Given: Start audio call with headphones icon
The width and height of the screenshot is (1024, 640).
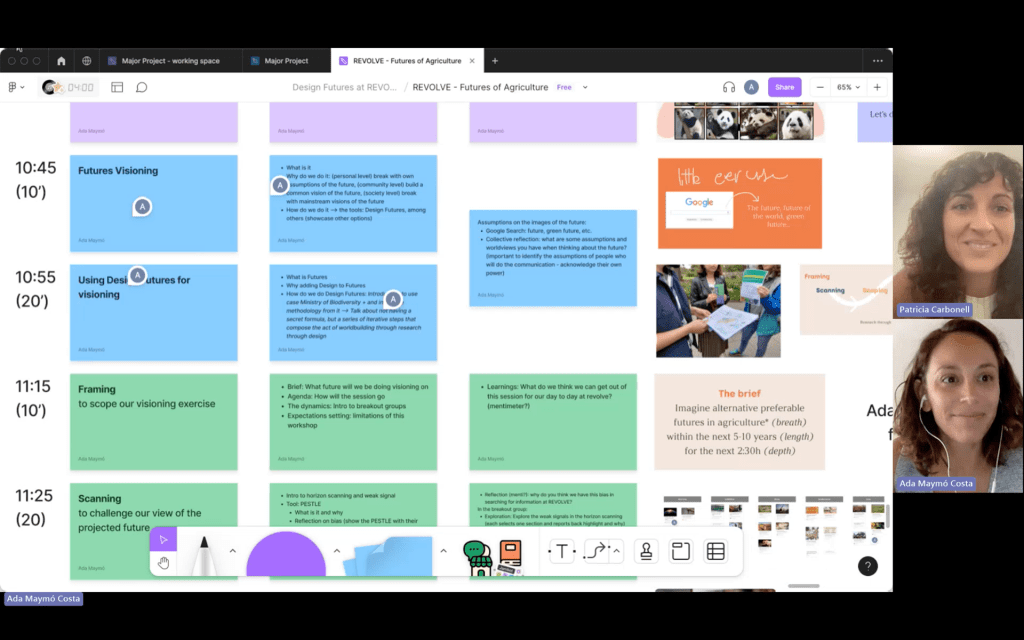Looking at the screenshot, I should click(x=729, y=87).
